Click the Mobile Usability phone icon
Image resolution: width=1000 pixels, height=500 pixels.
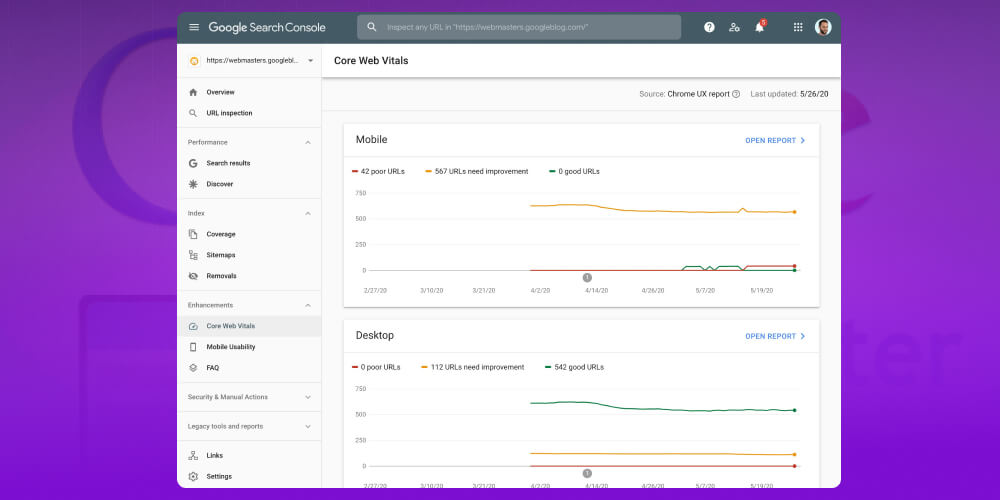tap(193, 347)
